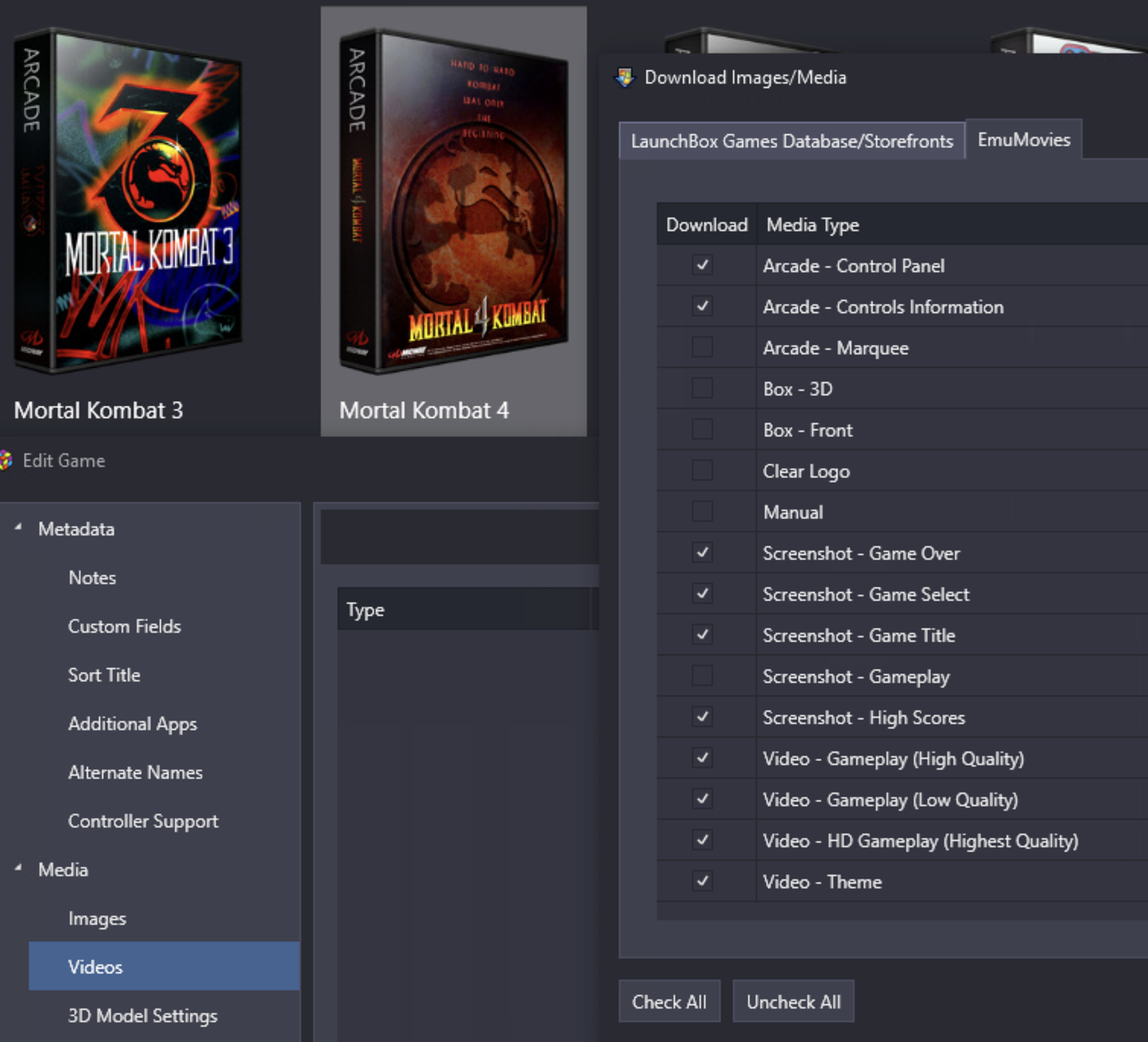Uncheck Arcade - Controls Information download

pyautogui.click(x=702, y=307)
